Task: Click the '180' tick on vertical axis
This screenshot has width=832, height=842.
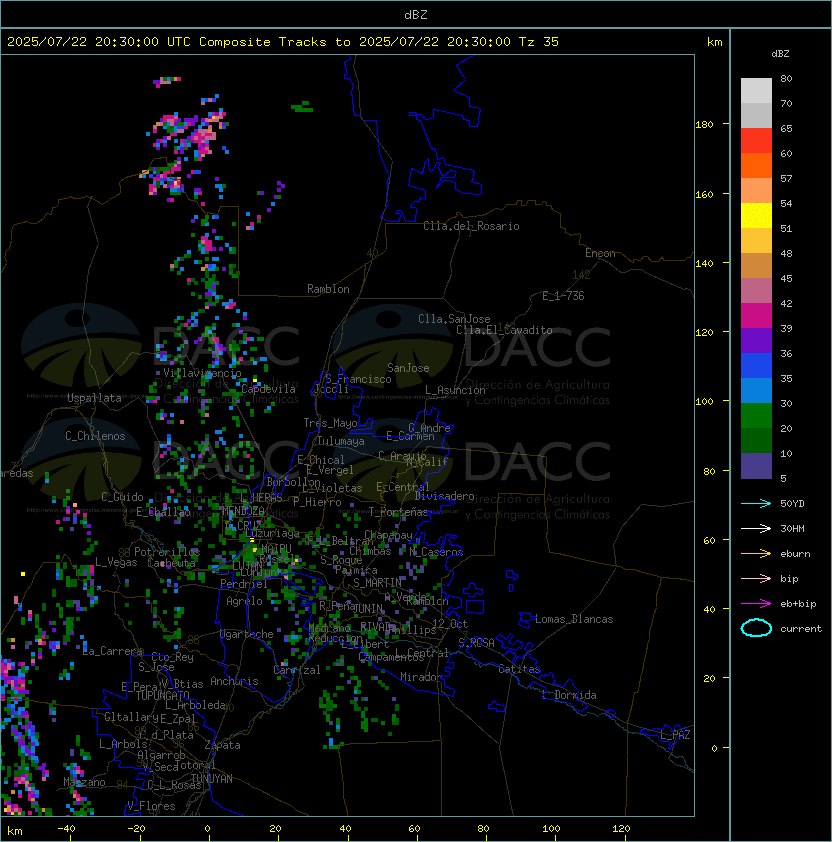Action: [x=704, y=125]
